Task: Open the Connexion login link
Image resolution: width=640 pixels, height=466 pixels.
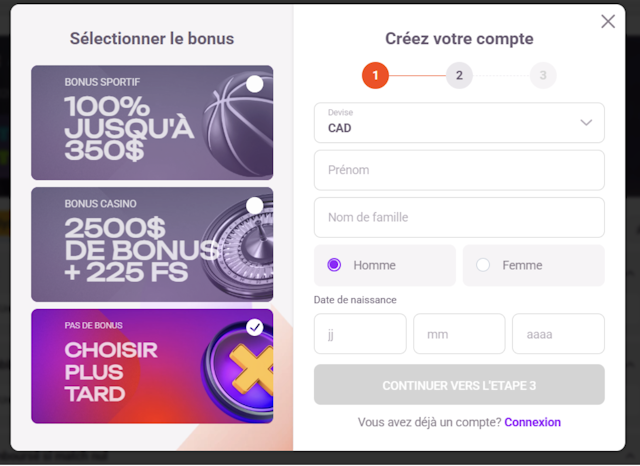Action: pos(532,422)
